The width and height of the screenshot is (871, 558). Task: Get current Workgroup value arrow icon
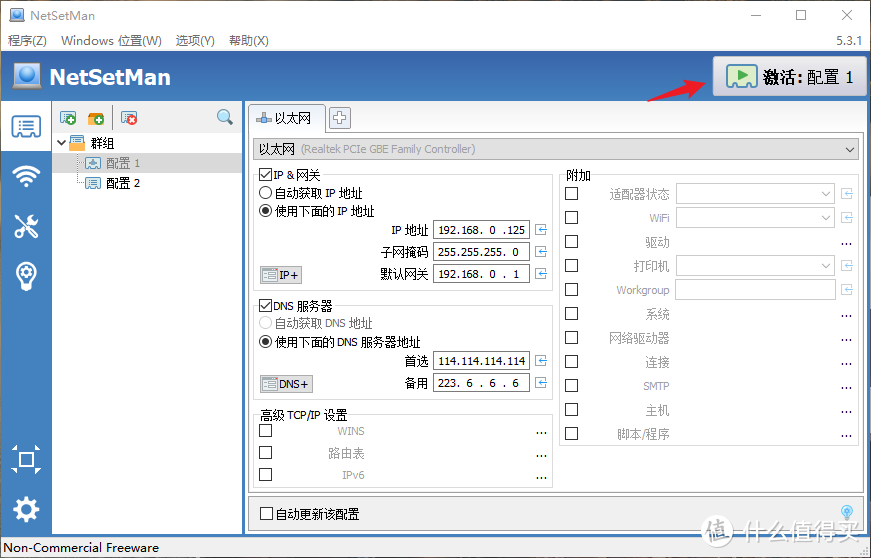point(847,290)
